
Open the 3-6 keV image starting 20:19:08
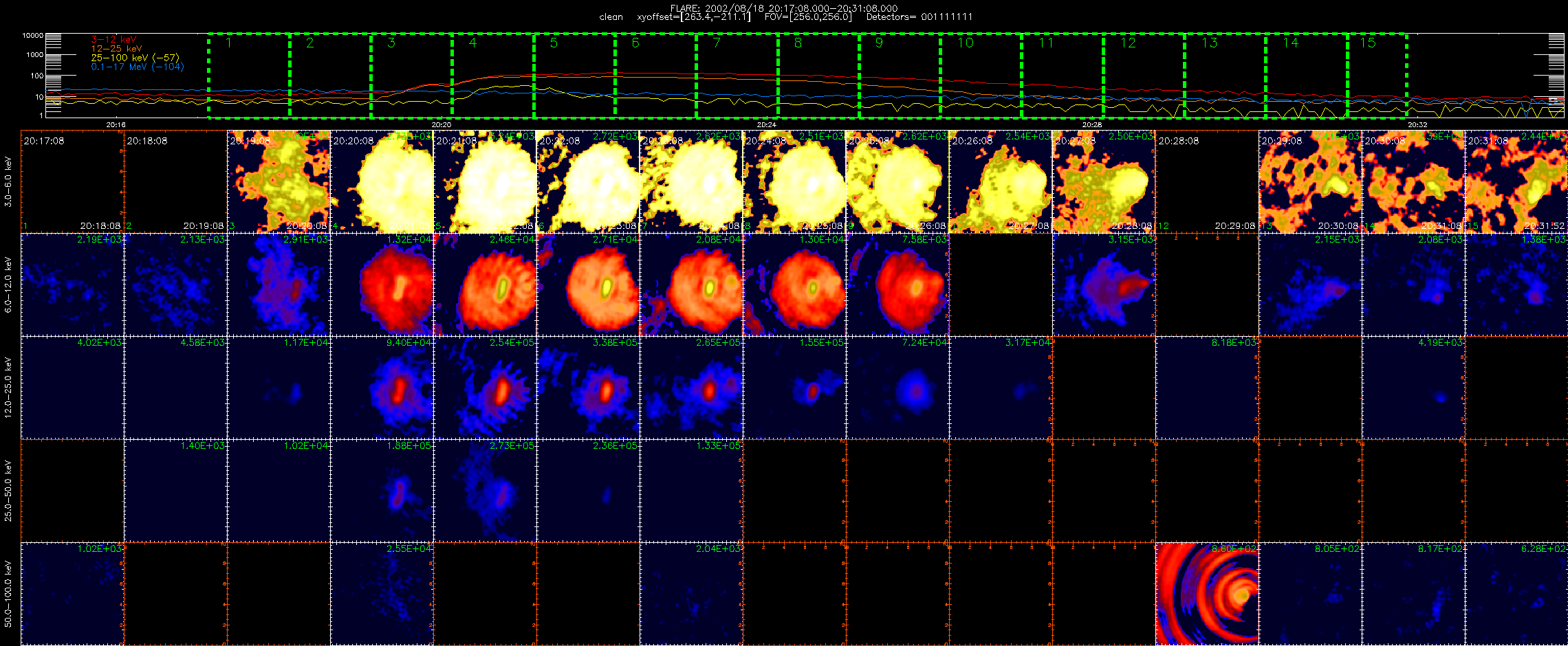pos(279,181)
